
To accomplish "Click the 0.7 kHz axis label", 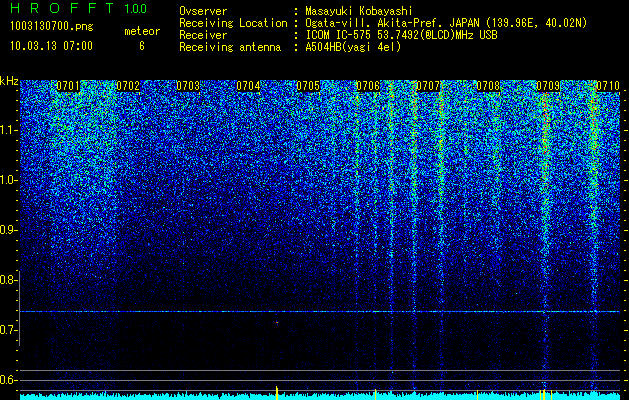I will click(9, 330).
